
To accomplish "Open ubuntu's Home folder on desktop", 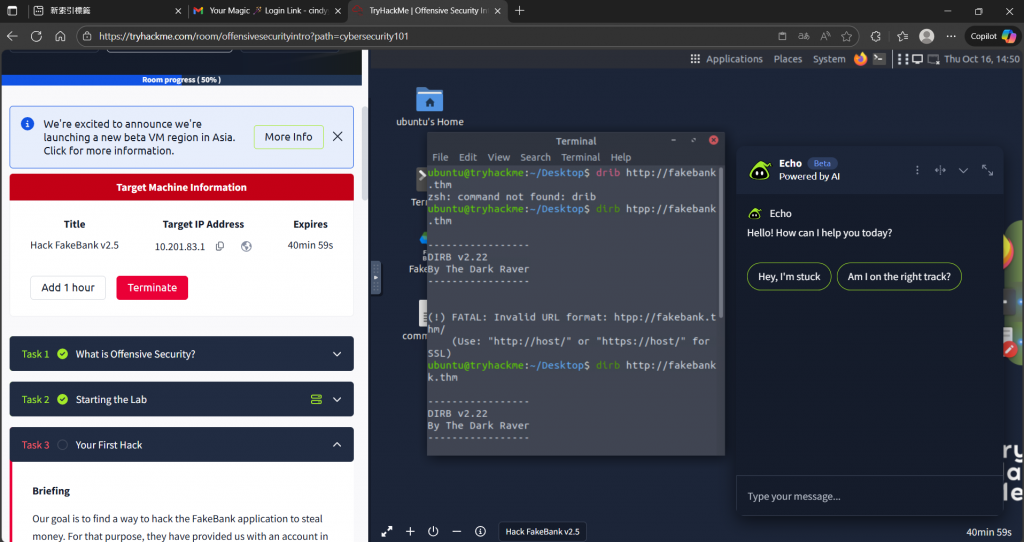I will coord(430,106).
